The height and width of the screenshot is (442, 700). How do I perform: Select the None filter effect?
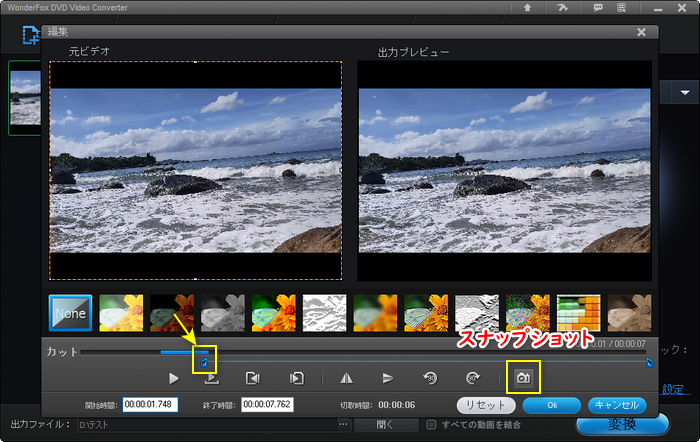pos(71,313)
